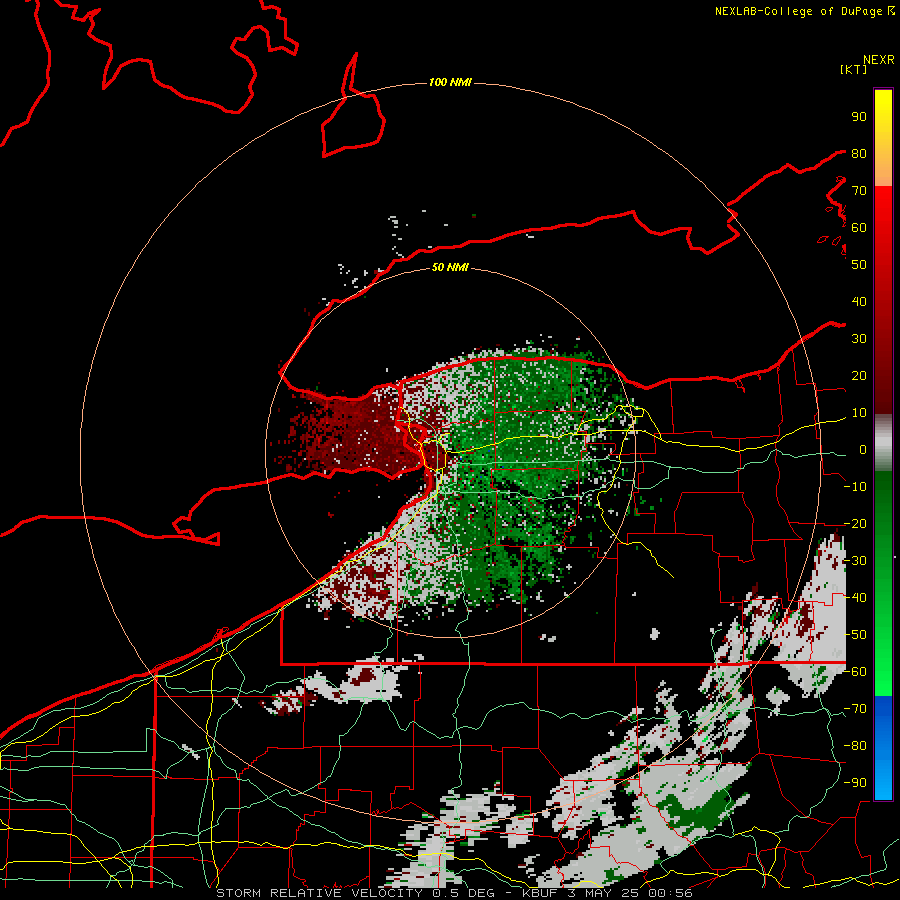
Task: Click the positive 10 scale value
Action: coord(859,413)
